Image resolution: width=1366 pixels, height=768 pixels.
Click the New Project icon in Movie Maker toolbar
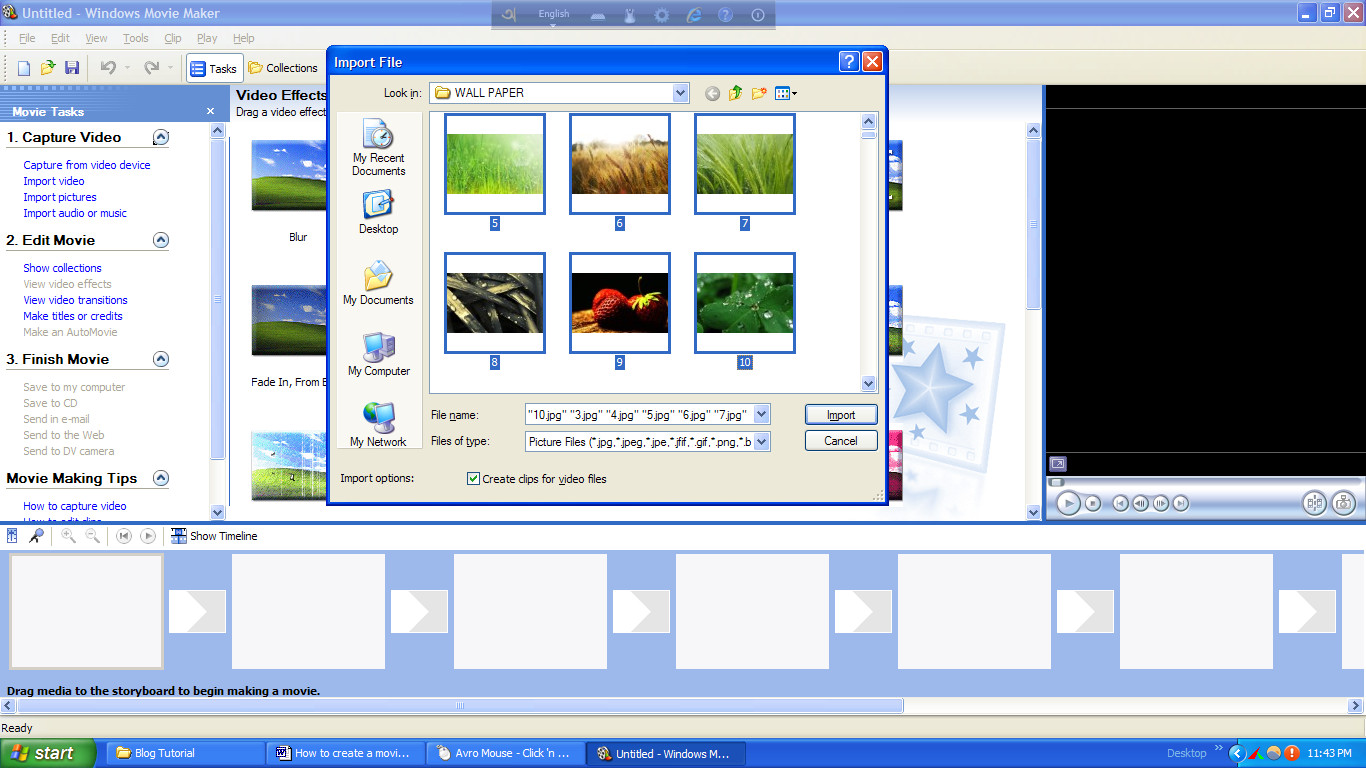click(24, 68)
